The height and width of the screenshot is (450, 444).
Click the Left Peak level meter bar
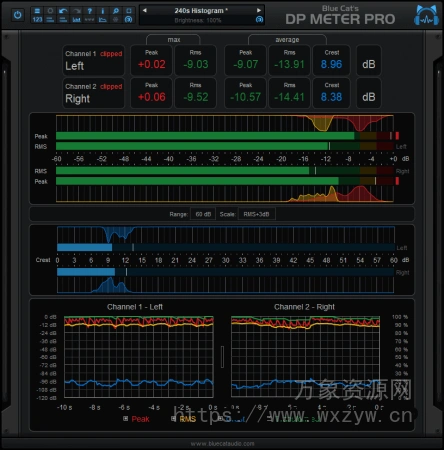pyautogui.click(x=225, y=136)
